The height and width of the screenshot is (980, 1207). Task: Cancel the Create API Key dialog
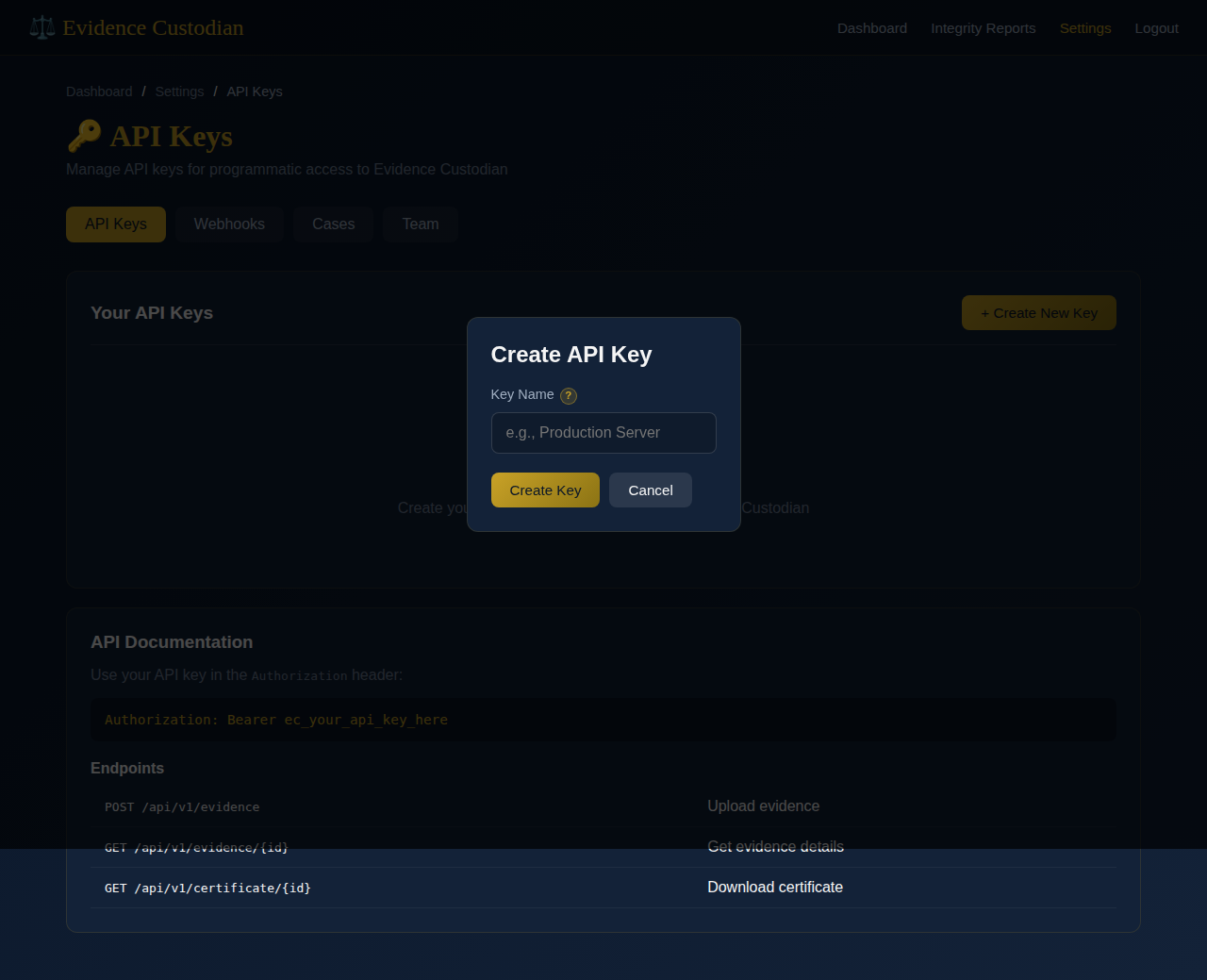[x=651, y=490]
